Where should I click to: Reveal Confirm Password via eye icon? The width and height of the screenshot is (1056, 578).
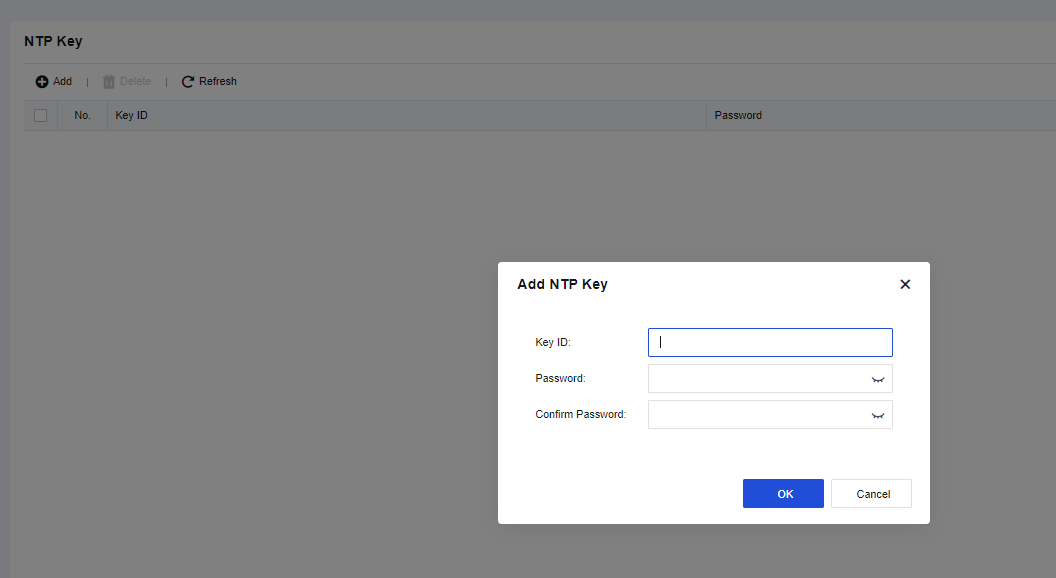pyautogui.click(x=878, y=415)
